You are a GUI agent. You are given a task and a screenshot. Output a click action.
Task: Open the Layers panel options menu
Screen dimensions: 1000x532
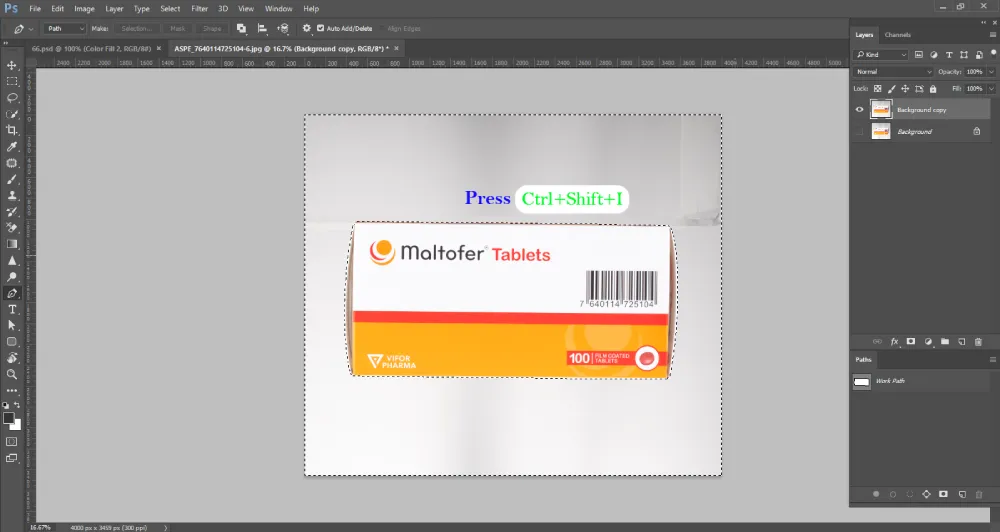click(x=992, y=35)
